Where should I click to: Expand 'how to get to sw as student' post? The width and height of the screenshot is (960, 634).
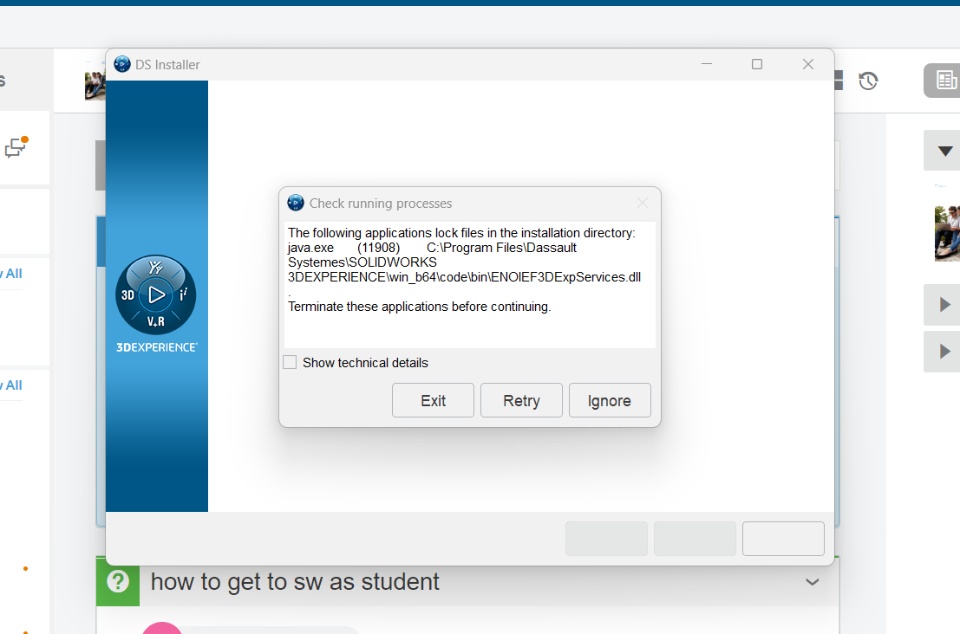point(812,582)
